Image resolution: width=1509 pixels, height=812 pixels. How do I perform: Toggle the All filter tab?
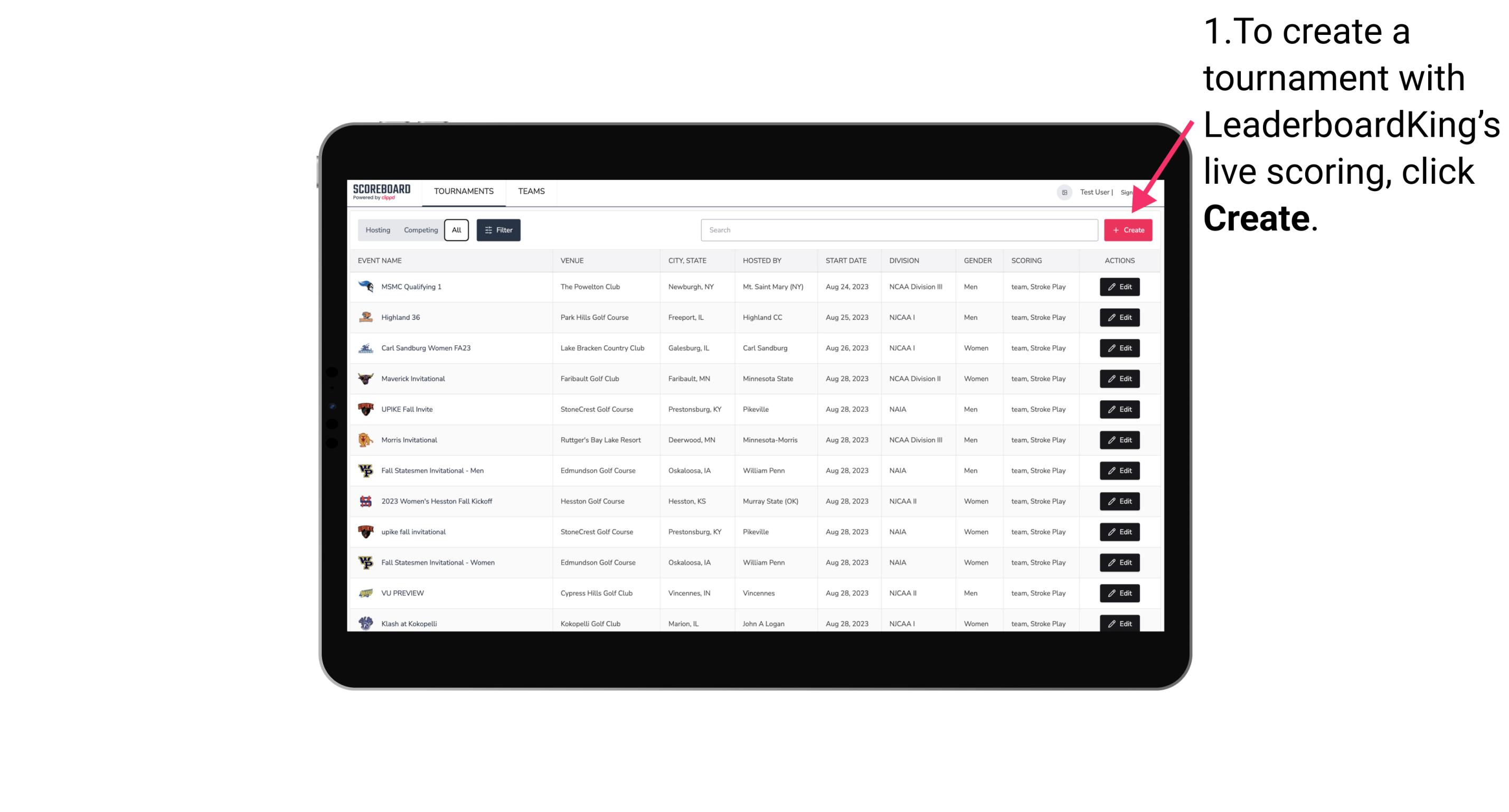click(456, 230)
